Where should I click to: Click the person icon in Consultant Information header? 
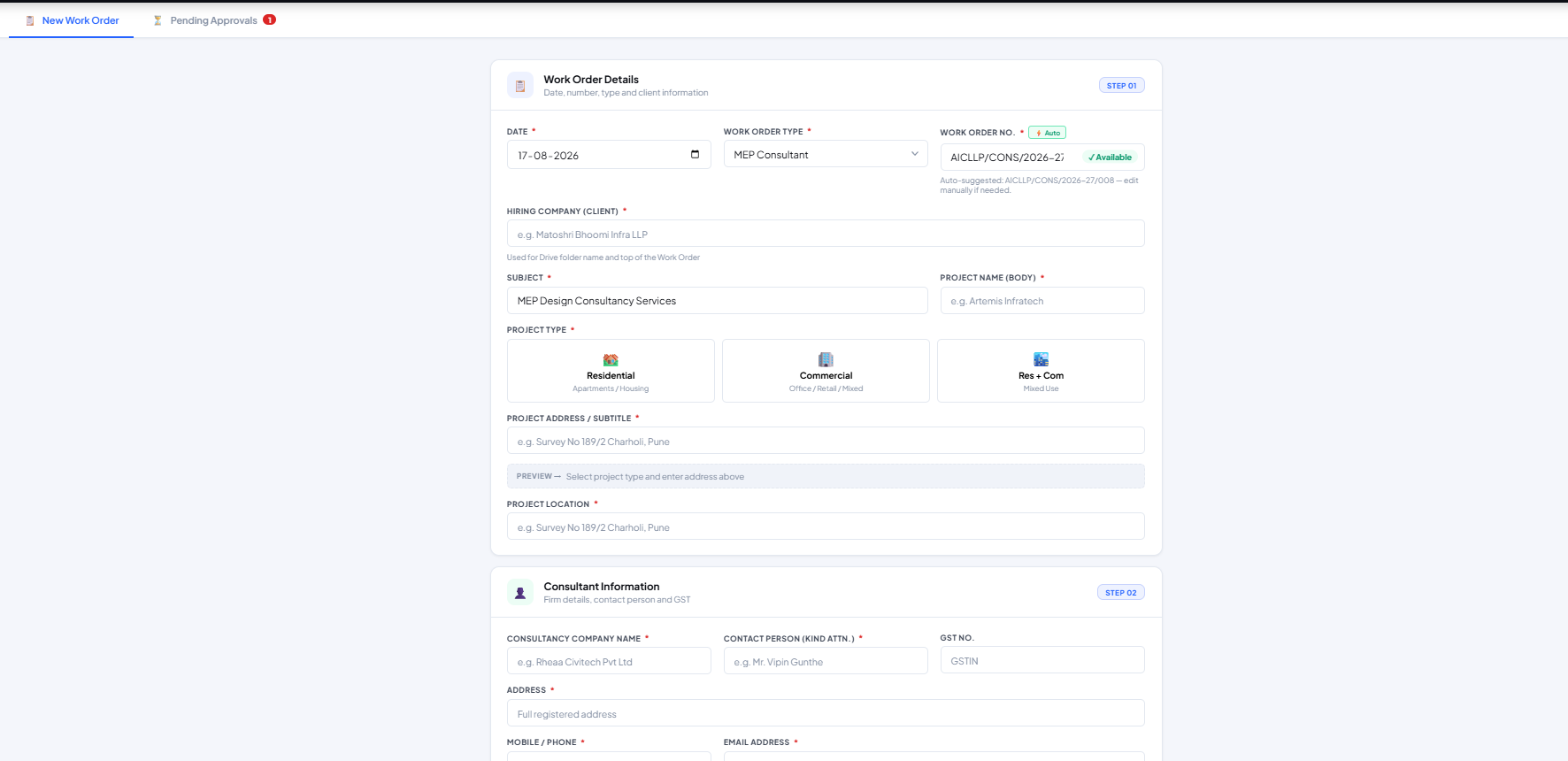pos(520,593)
